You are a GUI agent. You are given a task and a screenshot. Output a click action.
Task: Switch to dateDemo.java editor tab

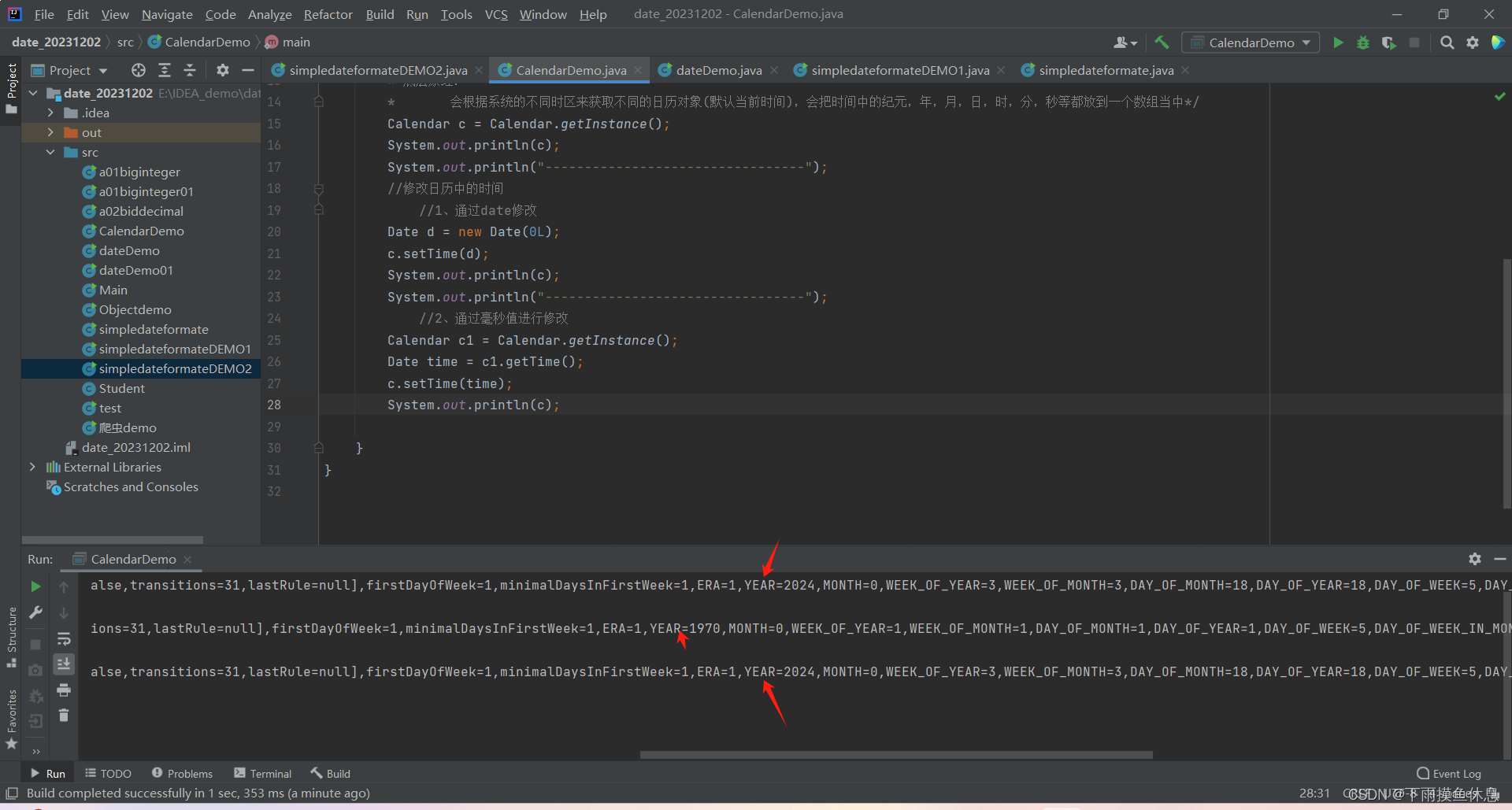719,70
